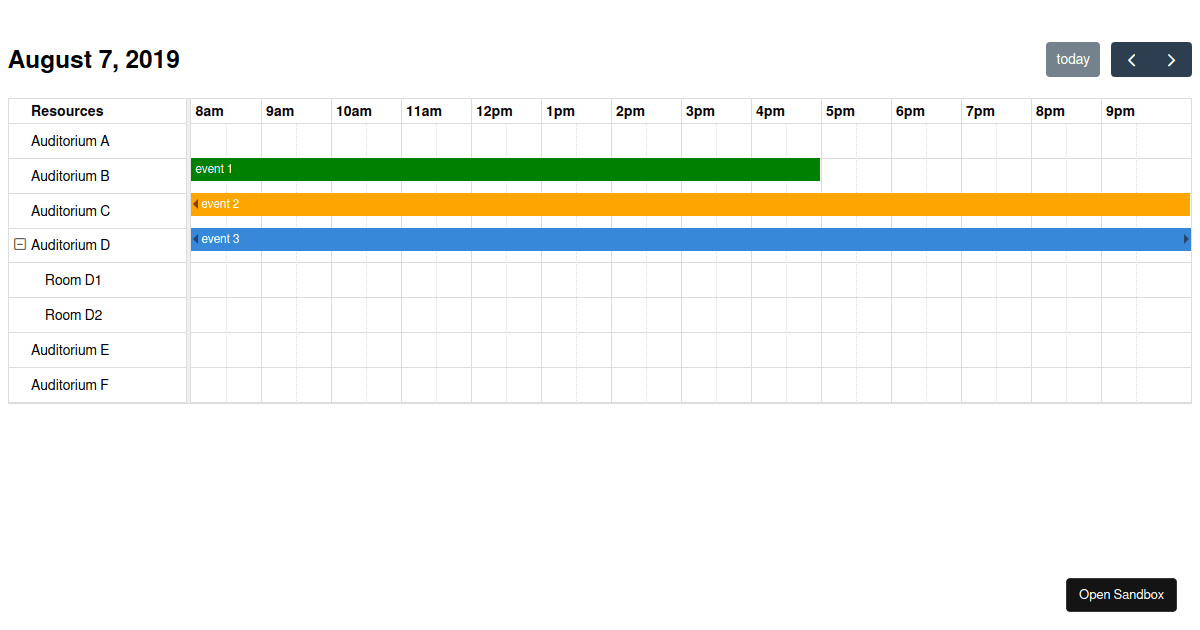1200x630 pixels.
Task: Select the Room D1 child resource
Action: click(73, 280)
